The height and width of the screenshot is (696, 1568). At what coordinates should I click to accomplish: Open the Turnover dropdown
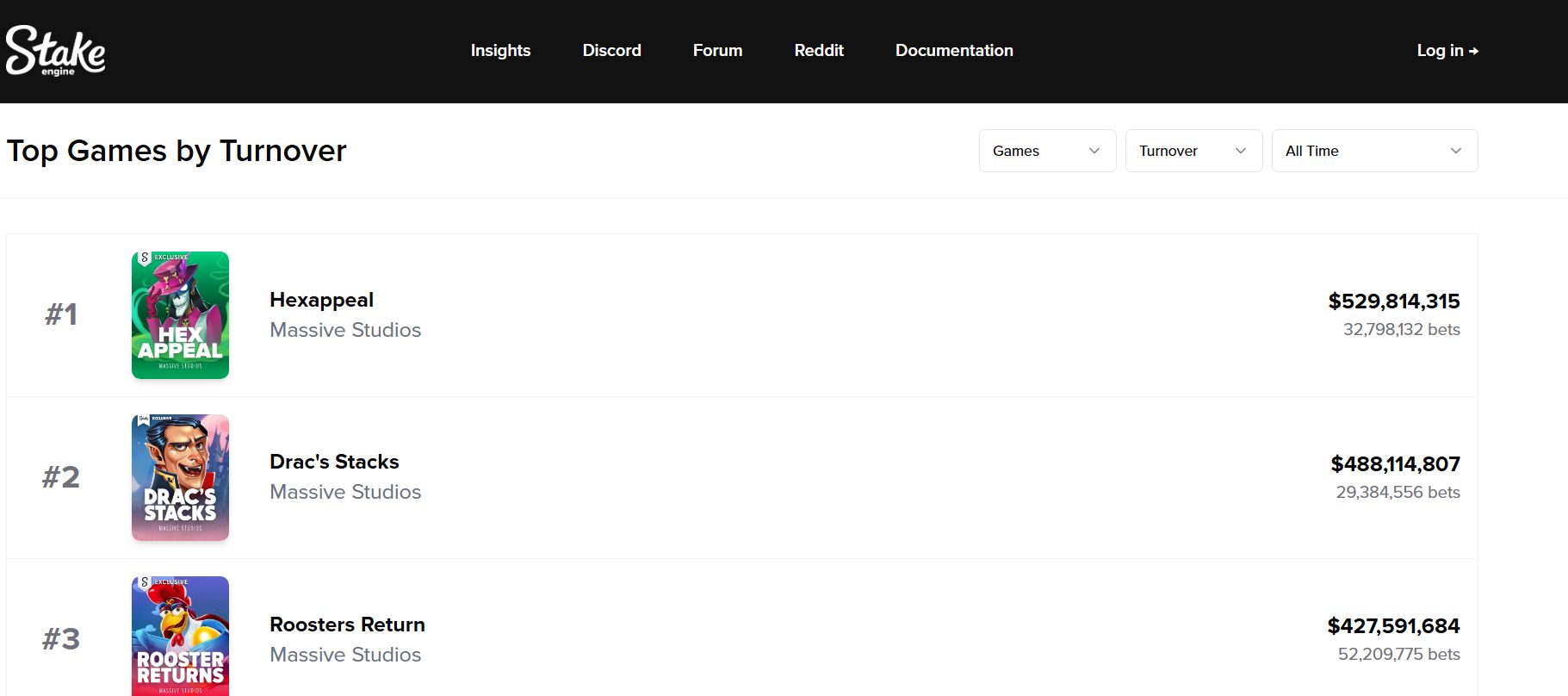point(1193,151)
